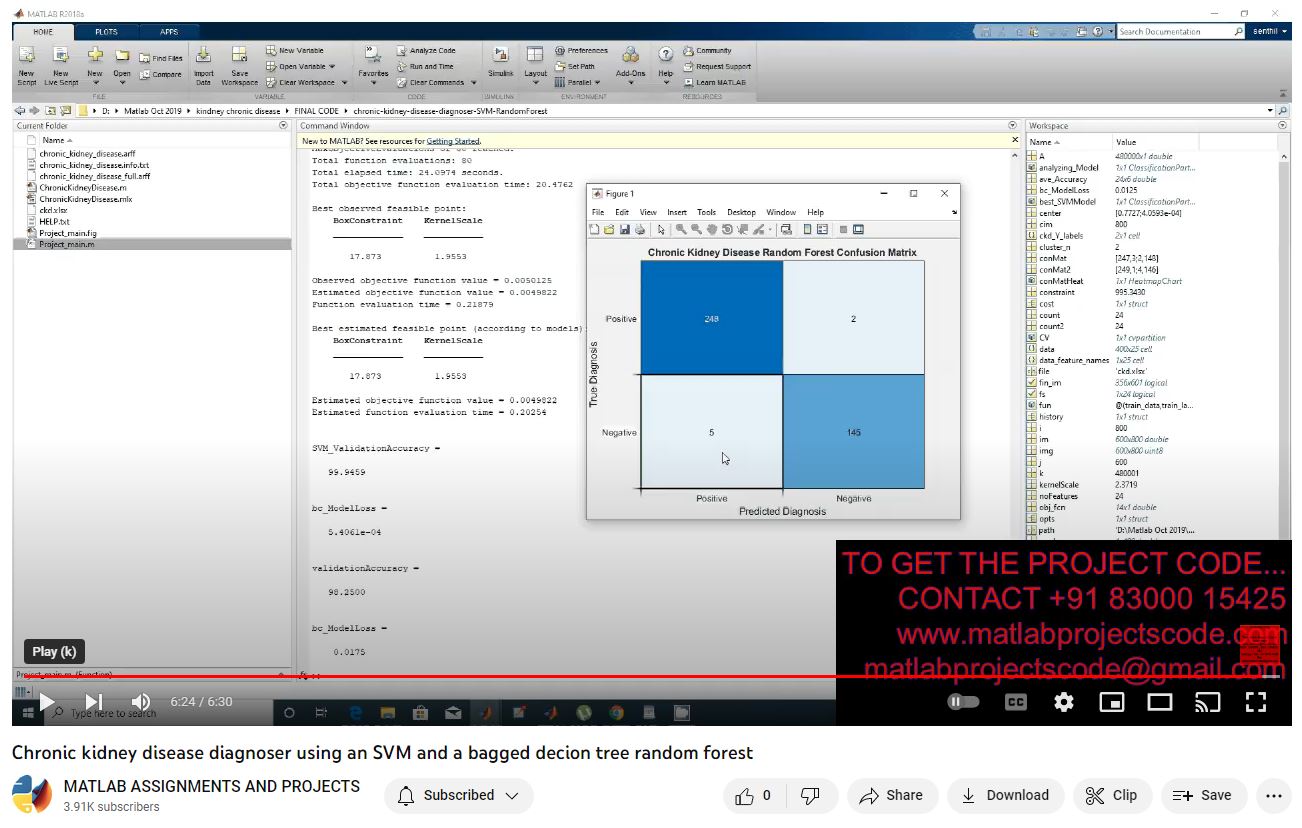
Task: Enter fullscreen mode on the video
Action: point(1256,702)
